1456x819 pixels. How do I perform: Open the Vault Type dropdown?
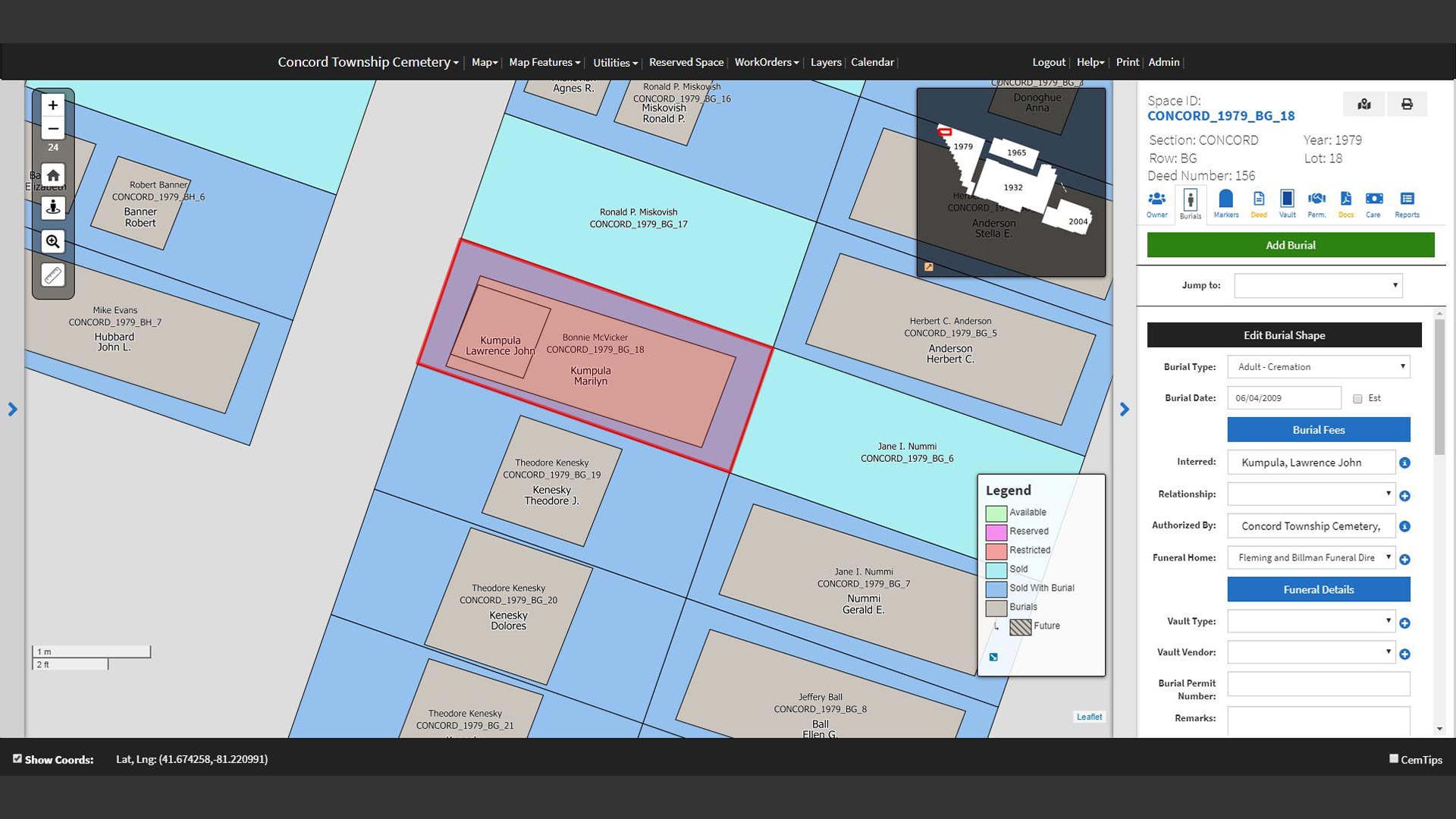coord(1311,621)
